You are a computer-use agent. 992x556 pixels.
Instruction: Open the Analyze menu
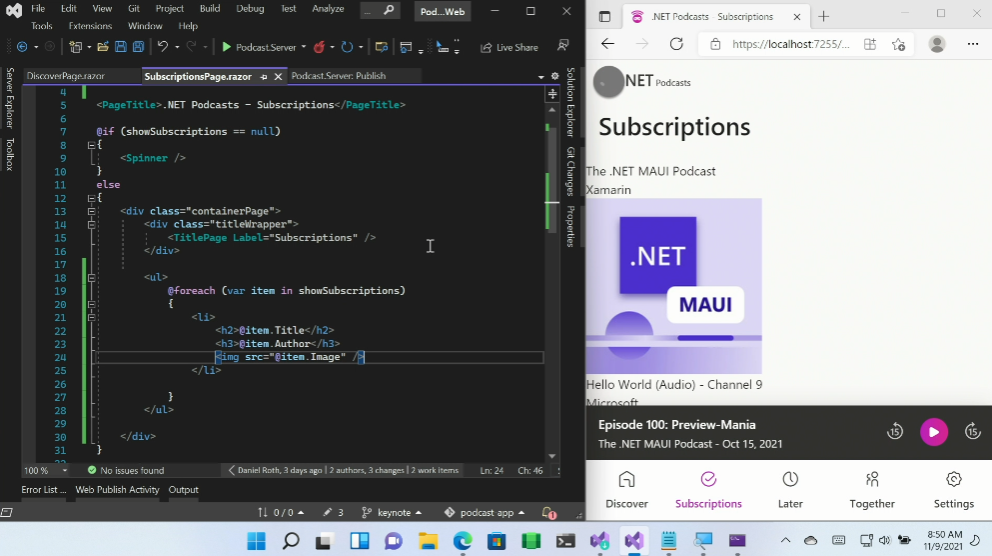(x=328, y=8)
